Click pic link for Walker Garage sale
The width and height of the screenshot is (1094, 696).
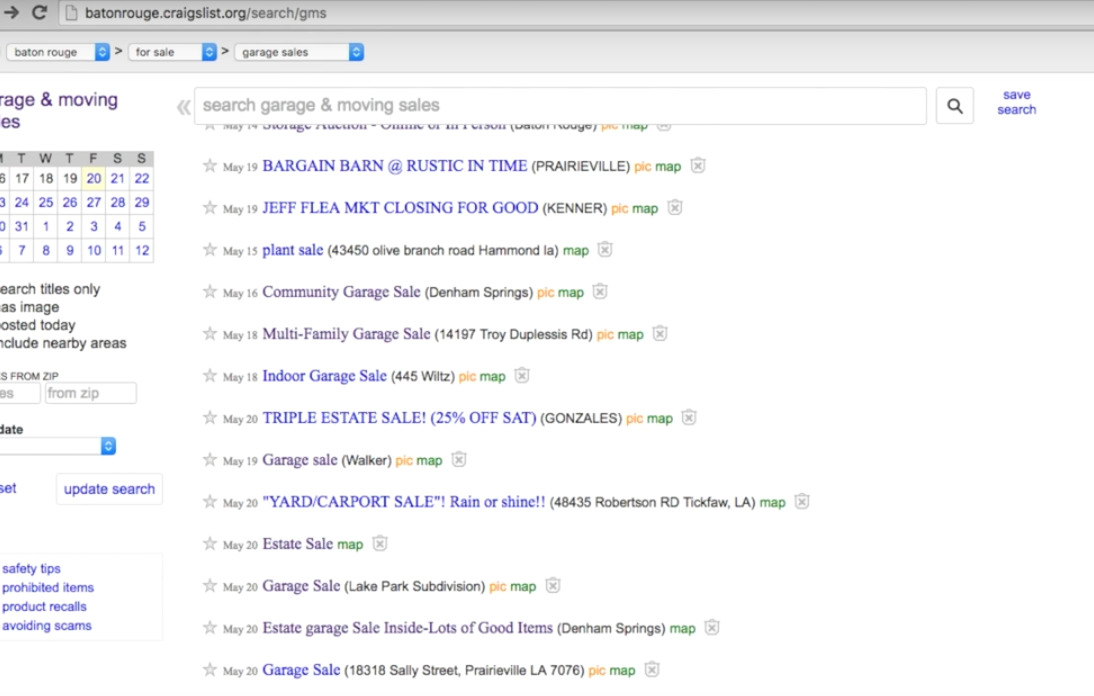pyautogui.click(x=404, y=460)
